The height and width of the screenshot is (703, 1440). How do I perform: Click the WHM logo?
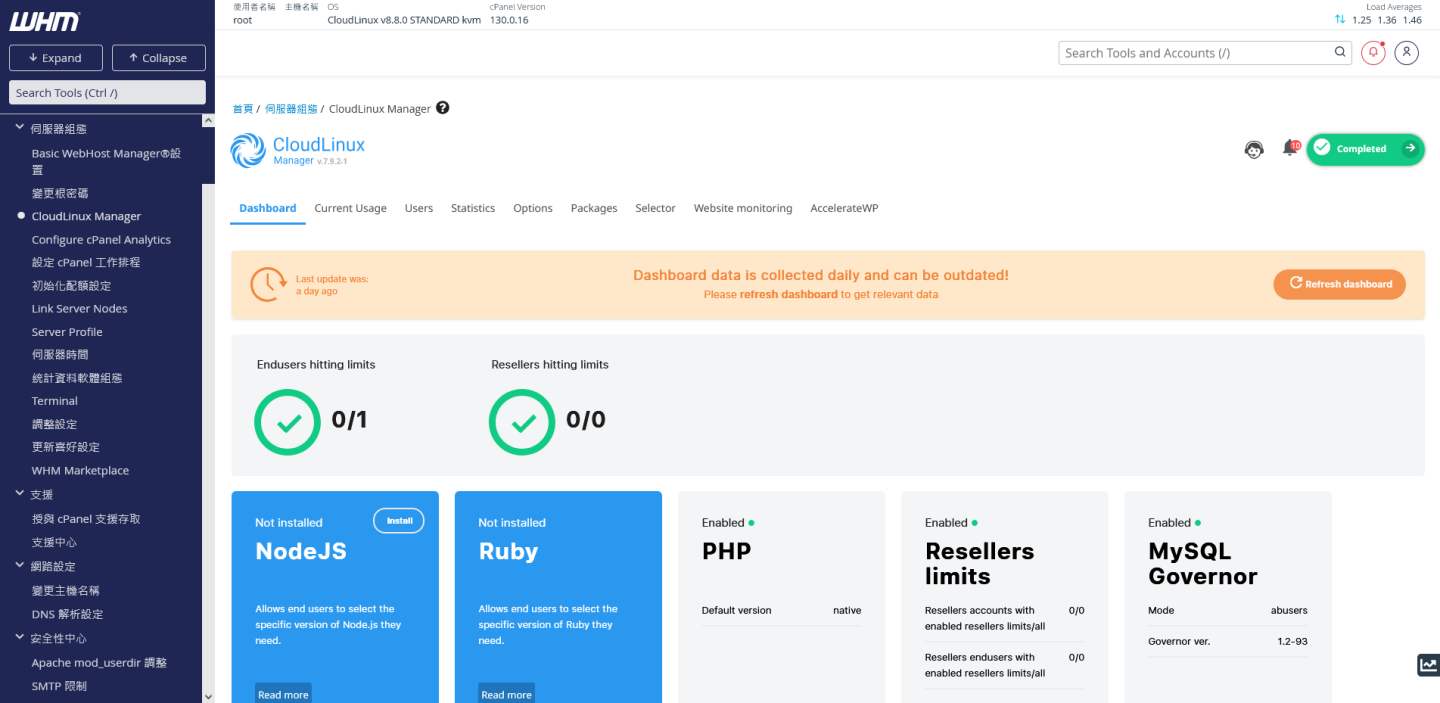[45, 21]
